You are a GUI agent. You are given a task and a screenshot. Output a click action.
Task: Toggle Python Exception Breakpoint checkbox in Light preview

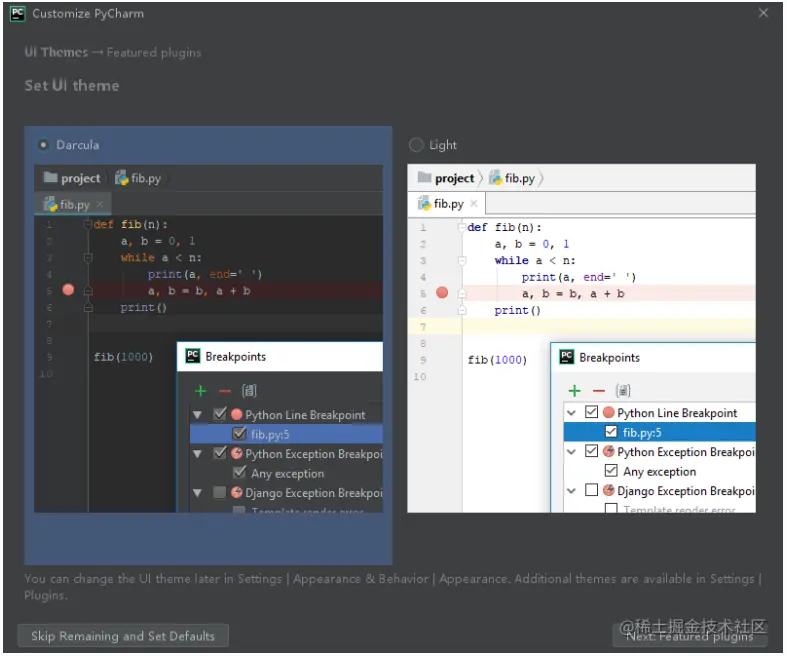(591, 451)
